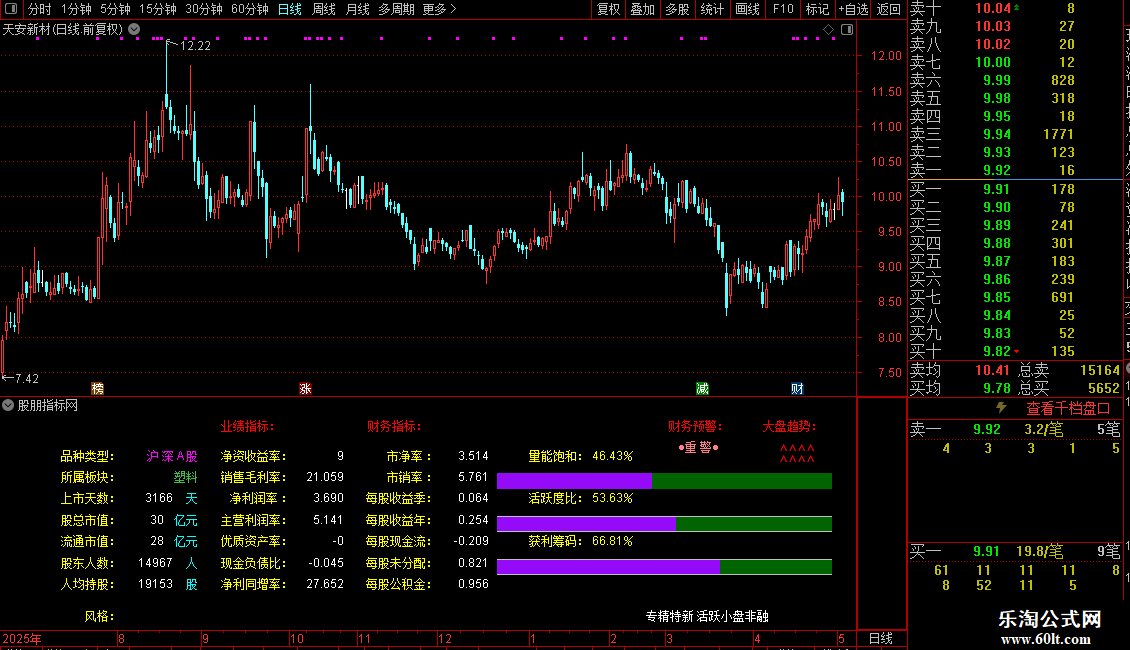The image size is (1130, 650).
Task: Toggle the left sidebar panel icon
Action: point(10,9)
